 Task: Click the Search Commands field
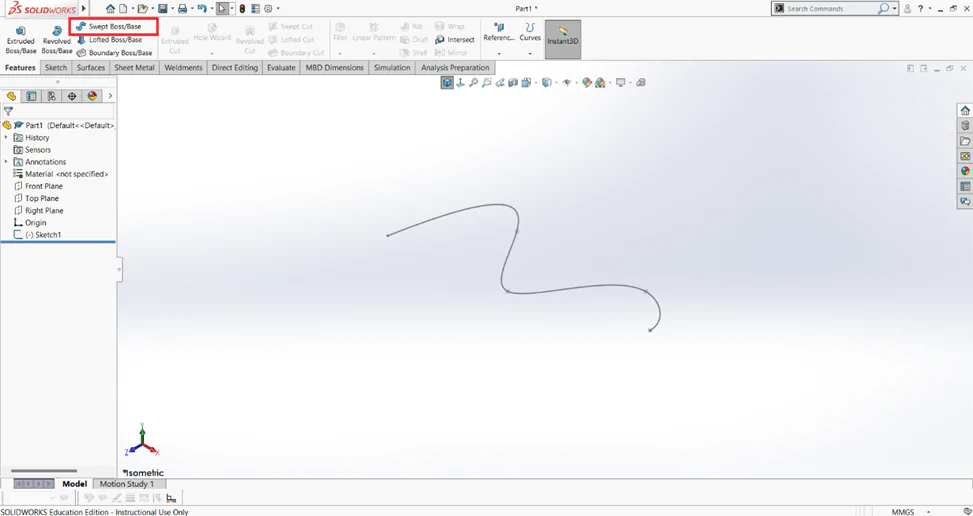pyautogui.click(x=830, y=9)
